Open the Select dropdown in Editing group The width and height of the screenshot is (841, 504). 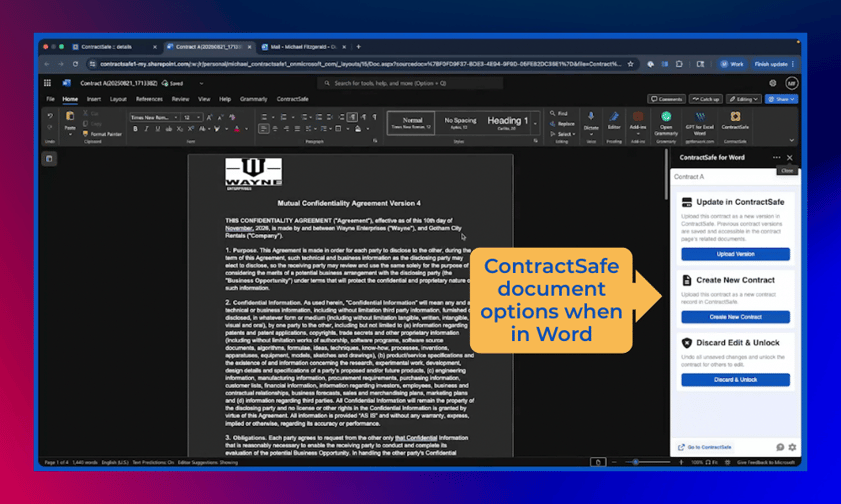[x=563, y=134]
